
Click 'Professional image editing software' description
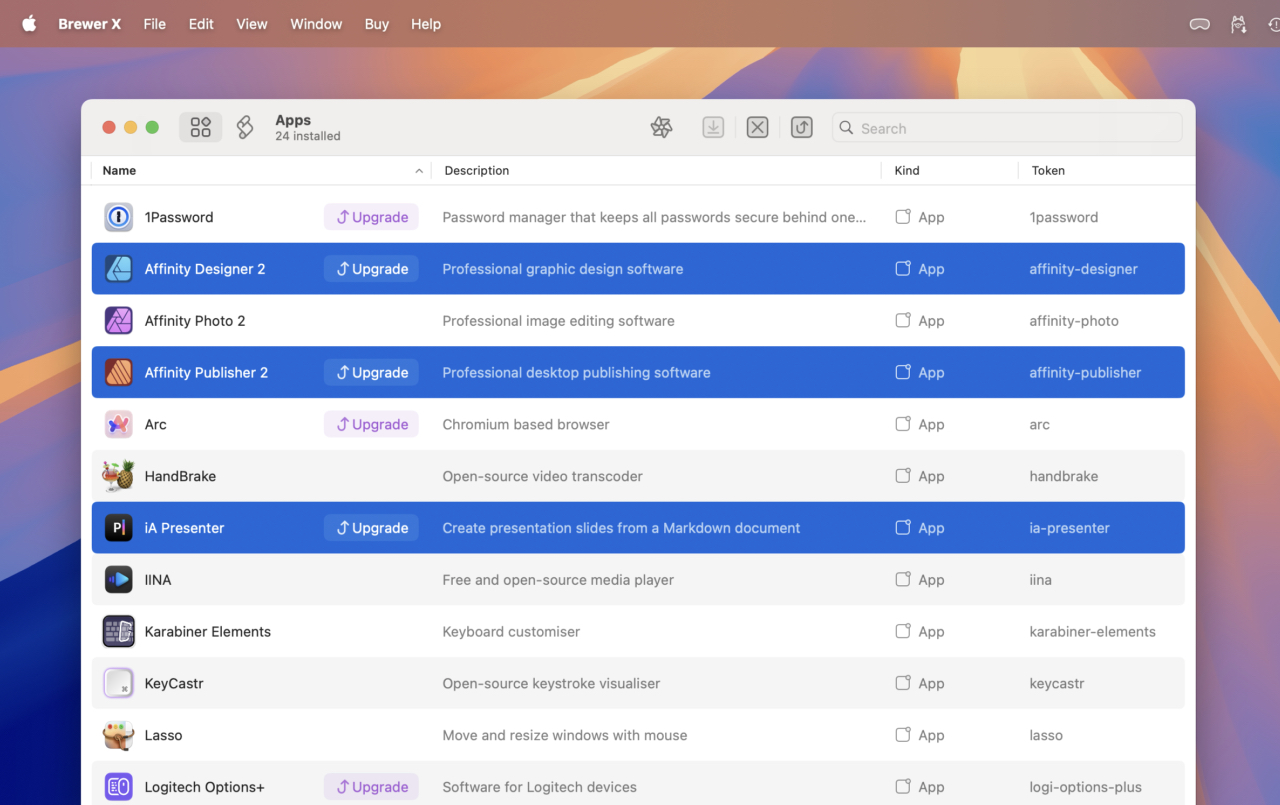[558, 321]
